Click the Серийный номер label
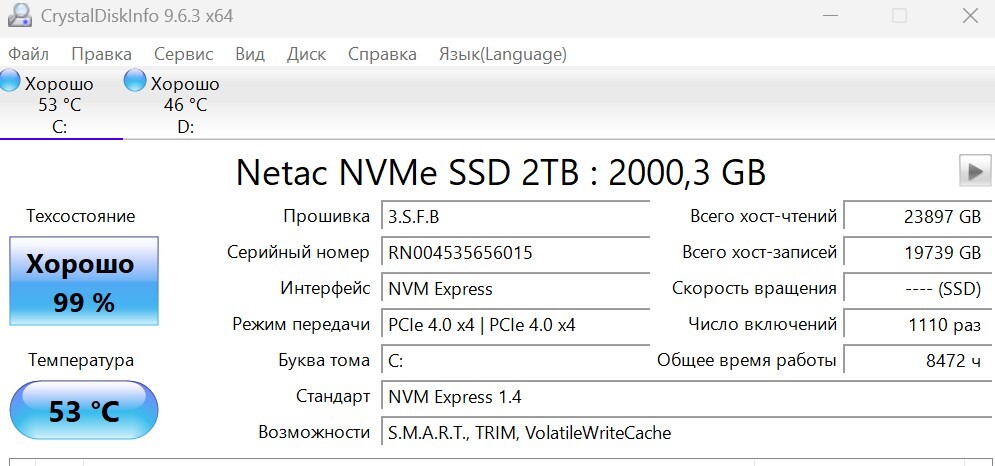 [298, 253]
